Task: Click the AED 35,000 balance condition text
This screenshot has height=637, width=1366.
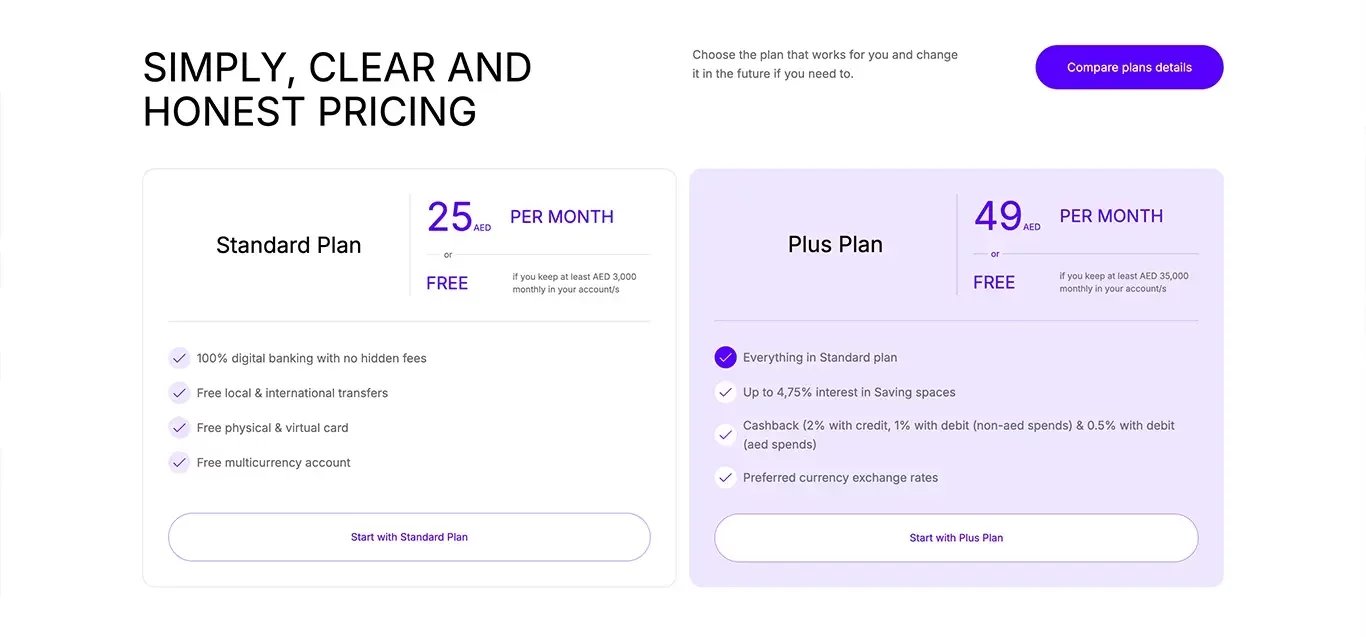Action: [1124, 282]
